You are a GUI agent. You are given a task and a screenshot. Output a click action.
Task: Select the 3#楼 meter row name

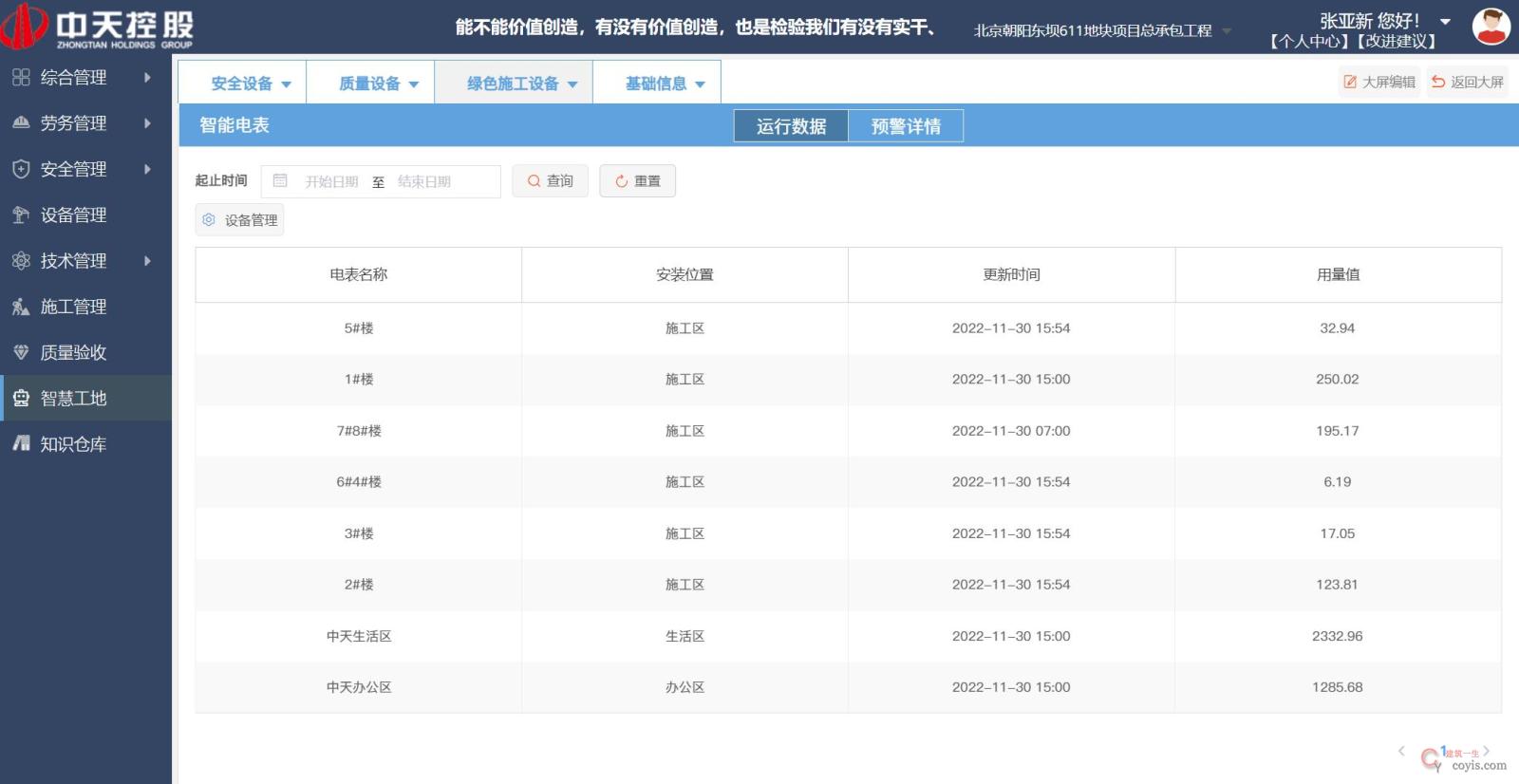[x=359, y=533]
